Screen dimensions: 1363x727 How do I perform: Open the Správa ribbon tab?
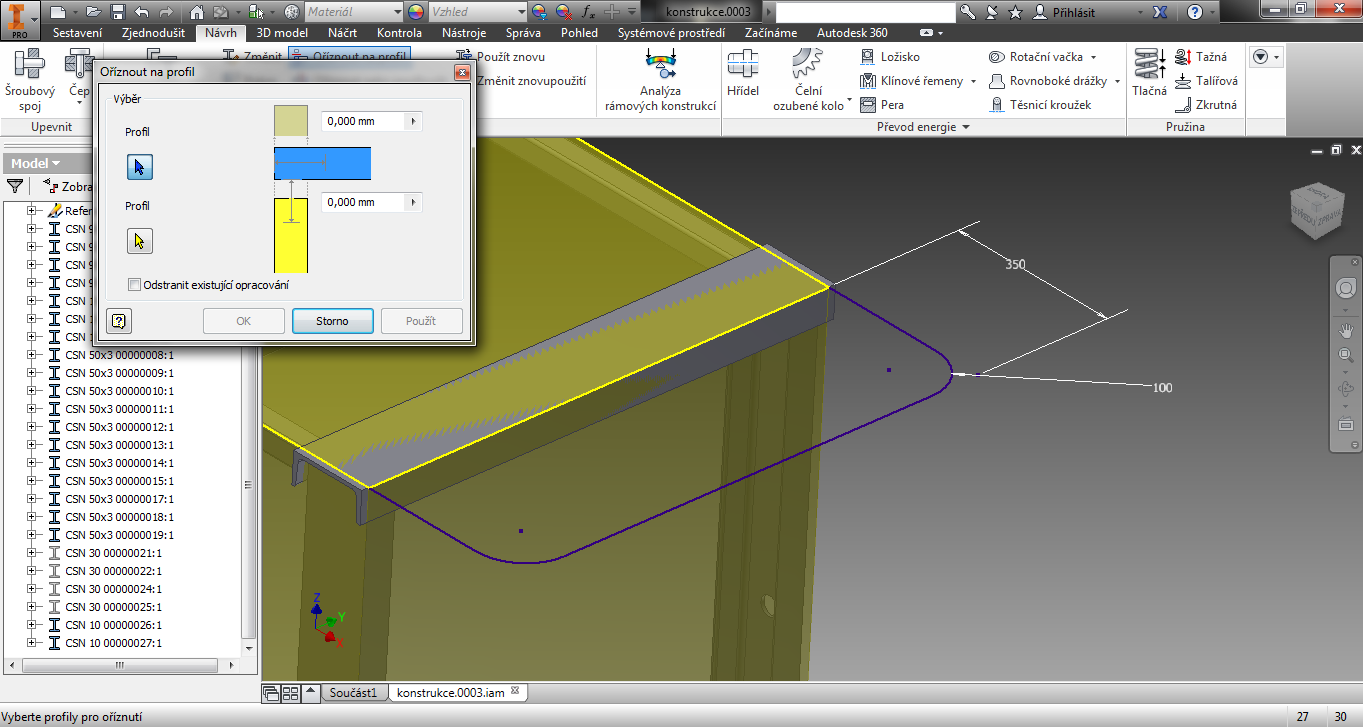click(523, 33)
